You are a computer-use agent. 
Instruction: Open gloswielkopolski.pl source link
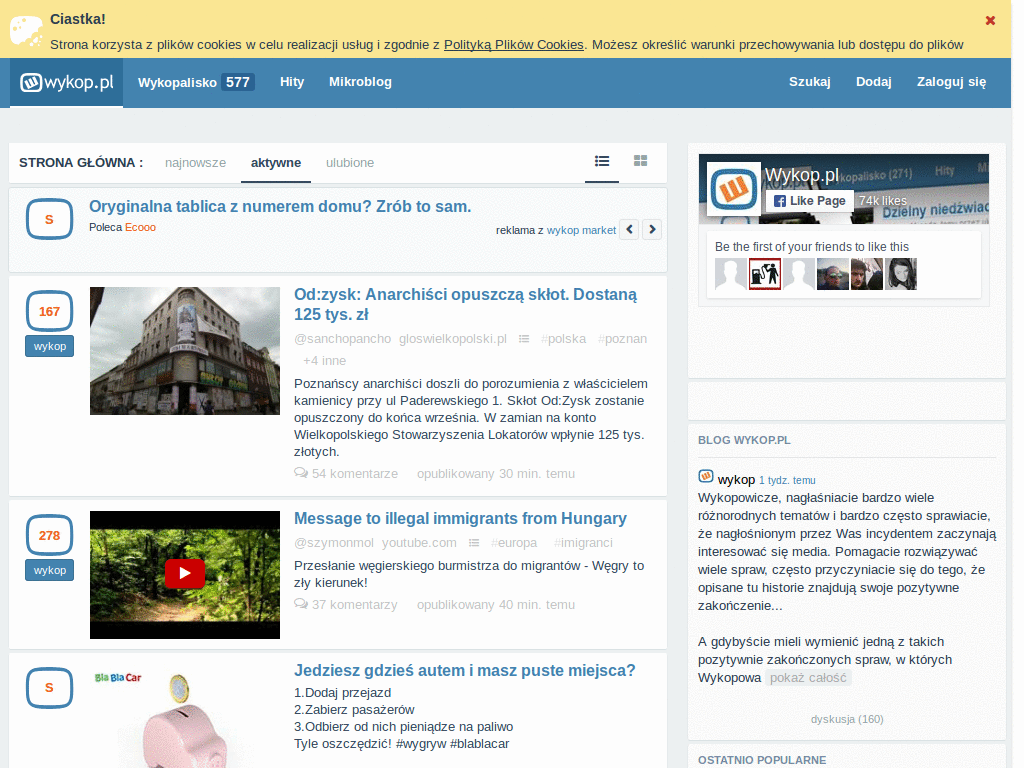click(453, 339)
